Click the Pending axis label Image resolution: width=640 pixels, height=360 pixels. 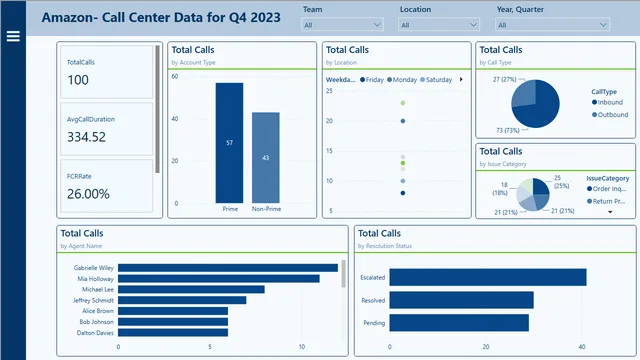tap(374, 323)
